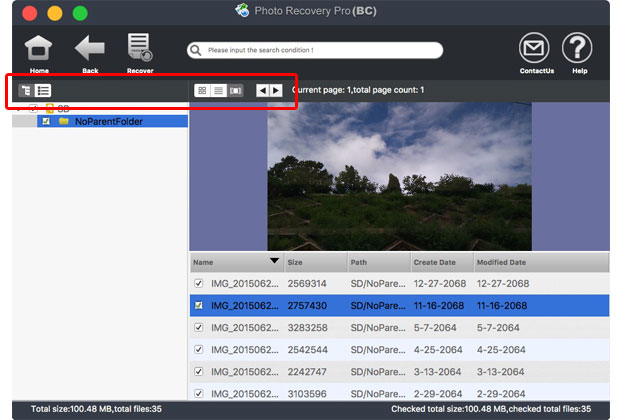Select size value 3283258
The width and height of the screenshot is (620, 420).
(307, 328)
